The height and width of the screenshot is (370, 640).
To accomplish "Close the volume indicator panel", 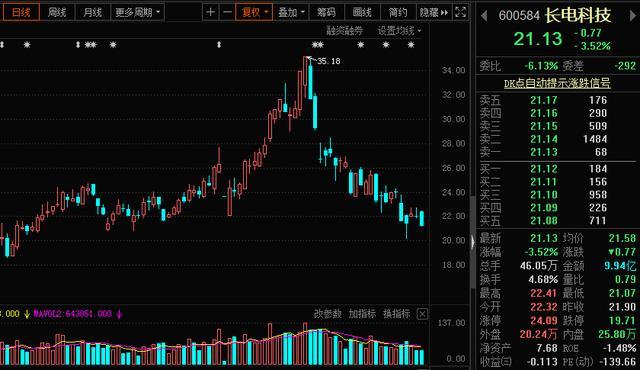I will click(422, 314).
